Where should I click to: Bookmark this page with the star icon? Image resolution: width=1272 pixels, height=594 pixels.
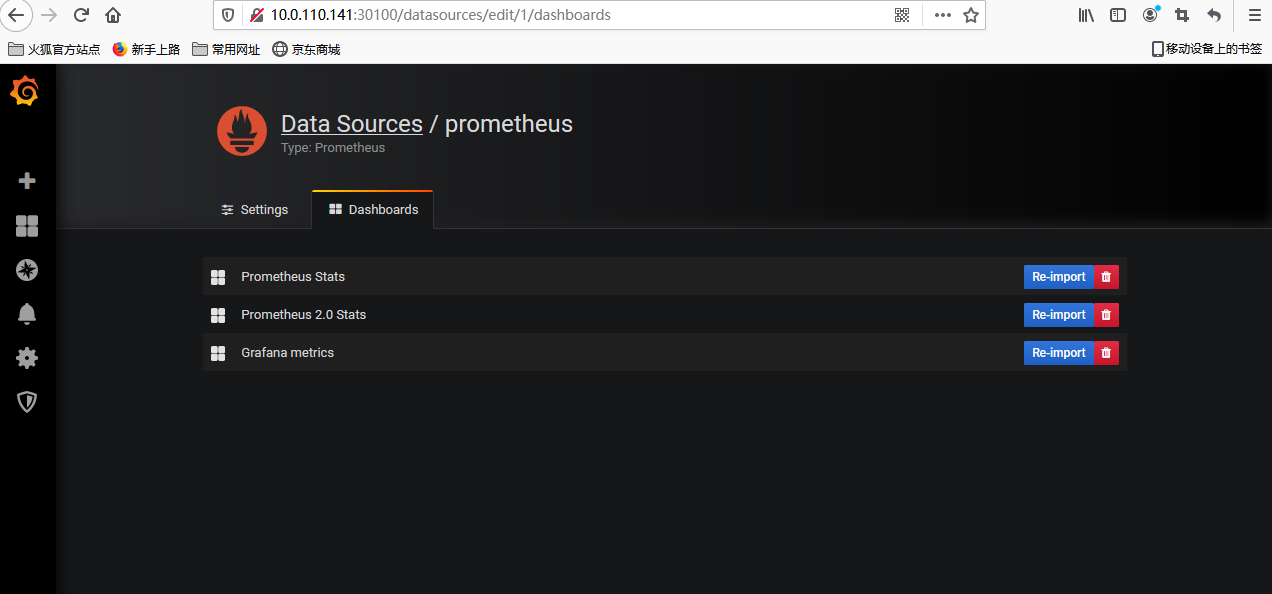970,15
